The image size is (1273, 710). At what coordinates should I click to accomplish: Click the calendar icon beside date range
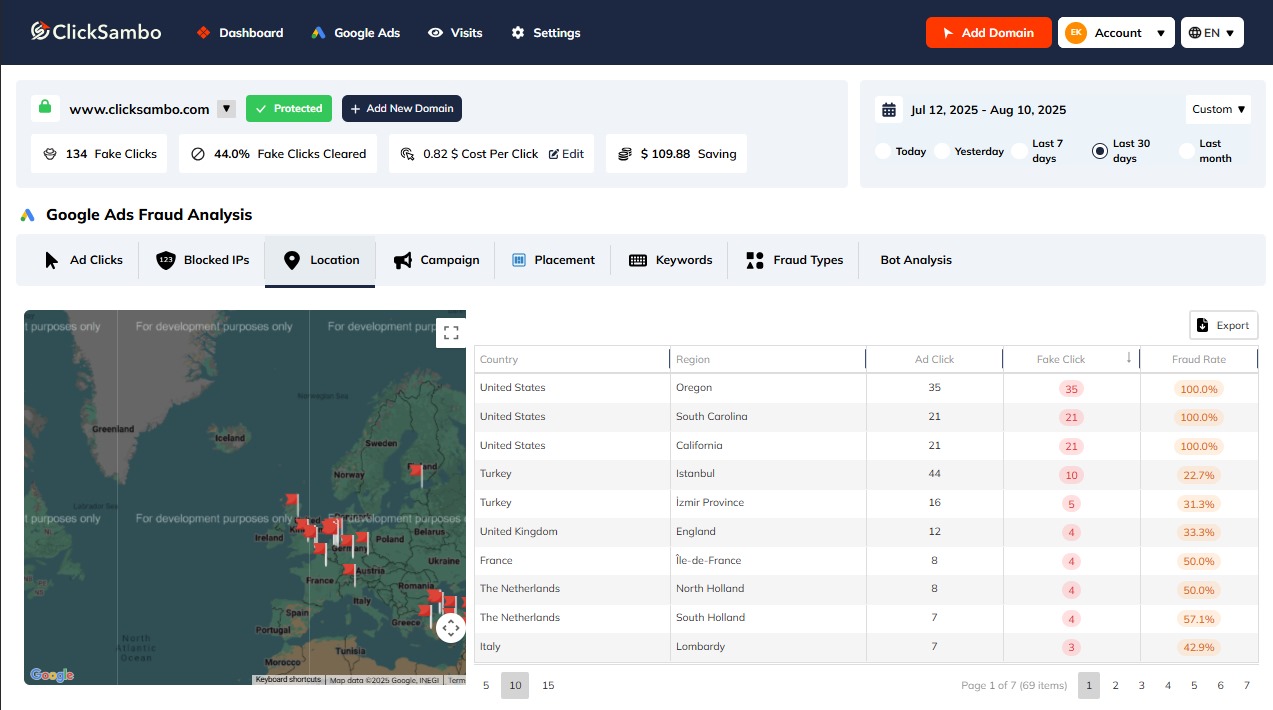coord(888,110)
